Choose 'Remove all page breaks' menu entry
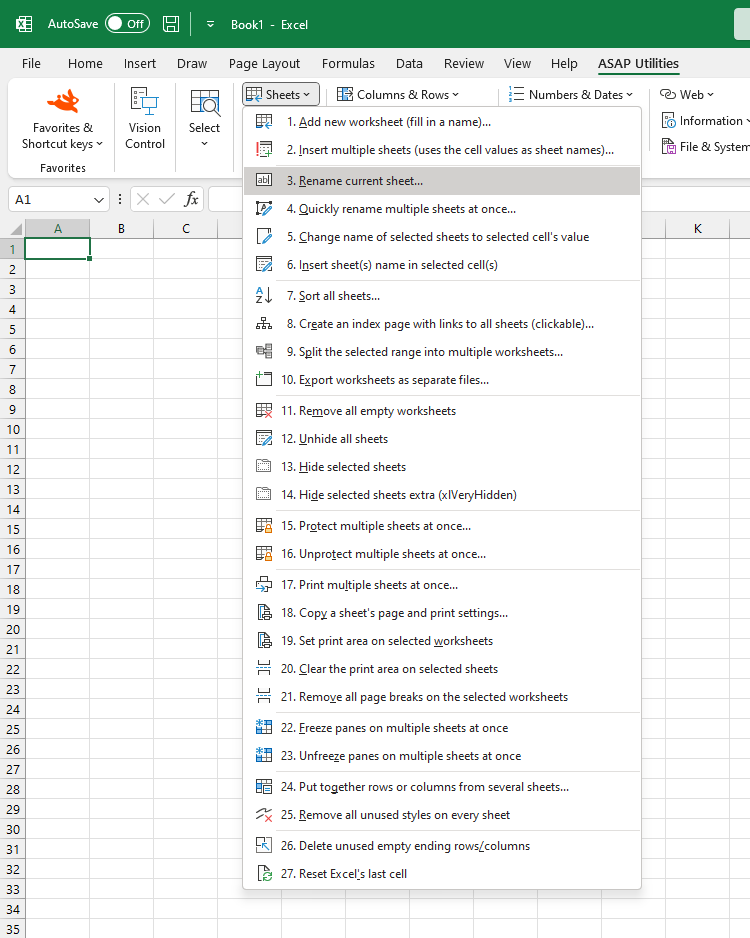The width and height of the screenshot is (750, 938). (442, 697)
